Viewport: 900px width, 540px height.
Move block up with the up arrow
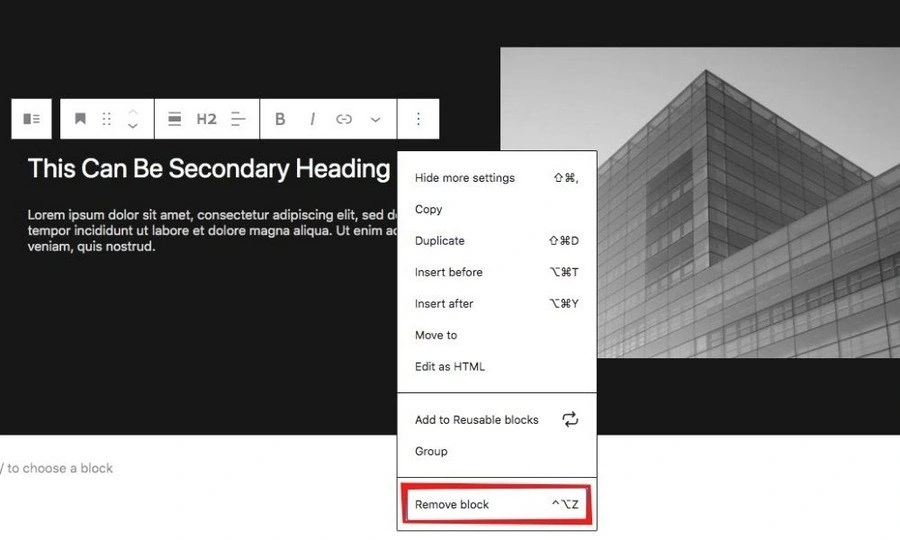point(133,110)
